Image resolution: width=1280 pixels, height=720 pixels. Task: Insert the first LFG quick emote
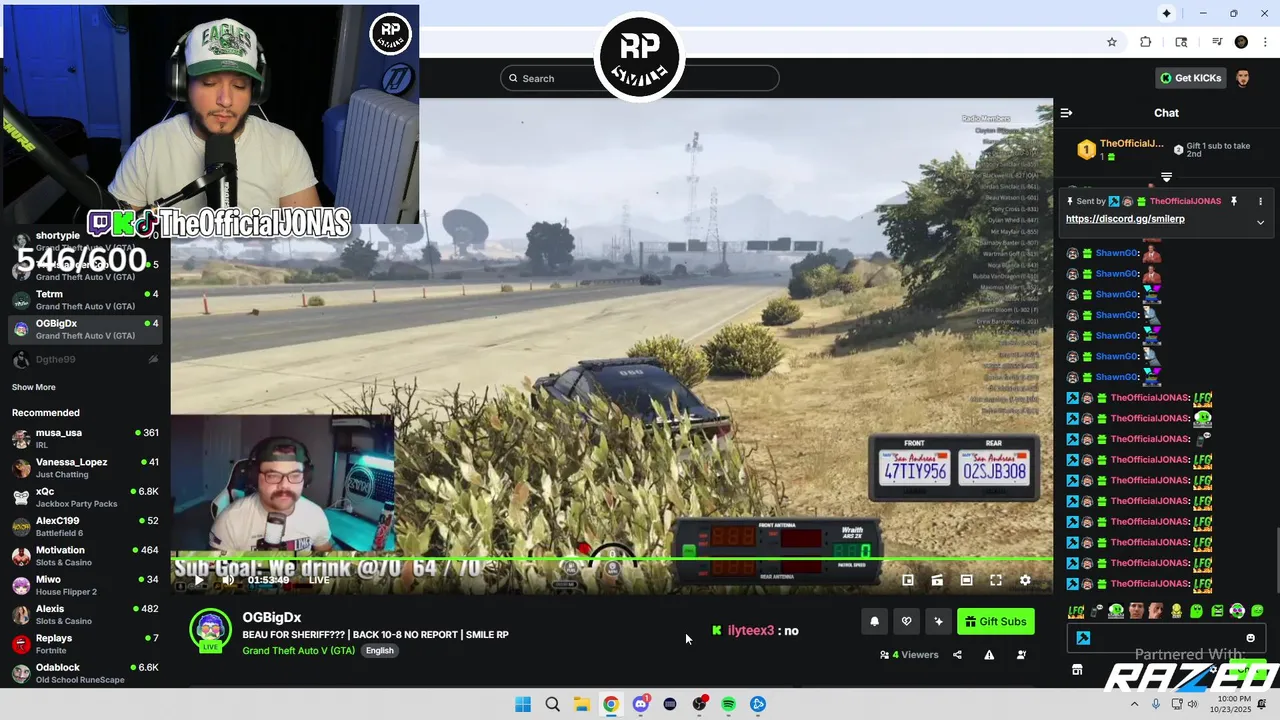pyautogui.click(x=1076, y=611)
